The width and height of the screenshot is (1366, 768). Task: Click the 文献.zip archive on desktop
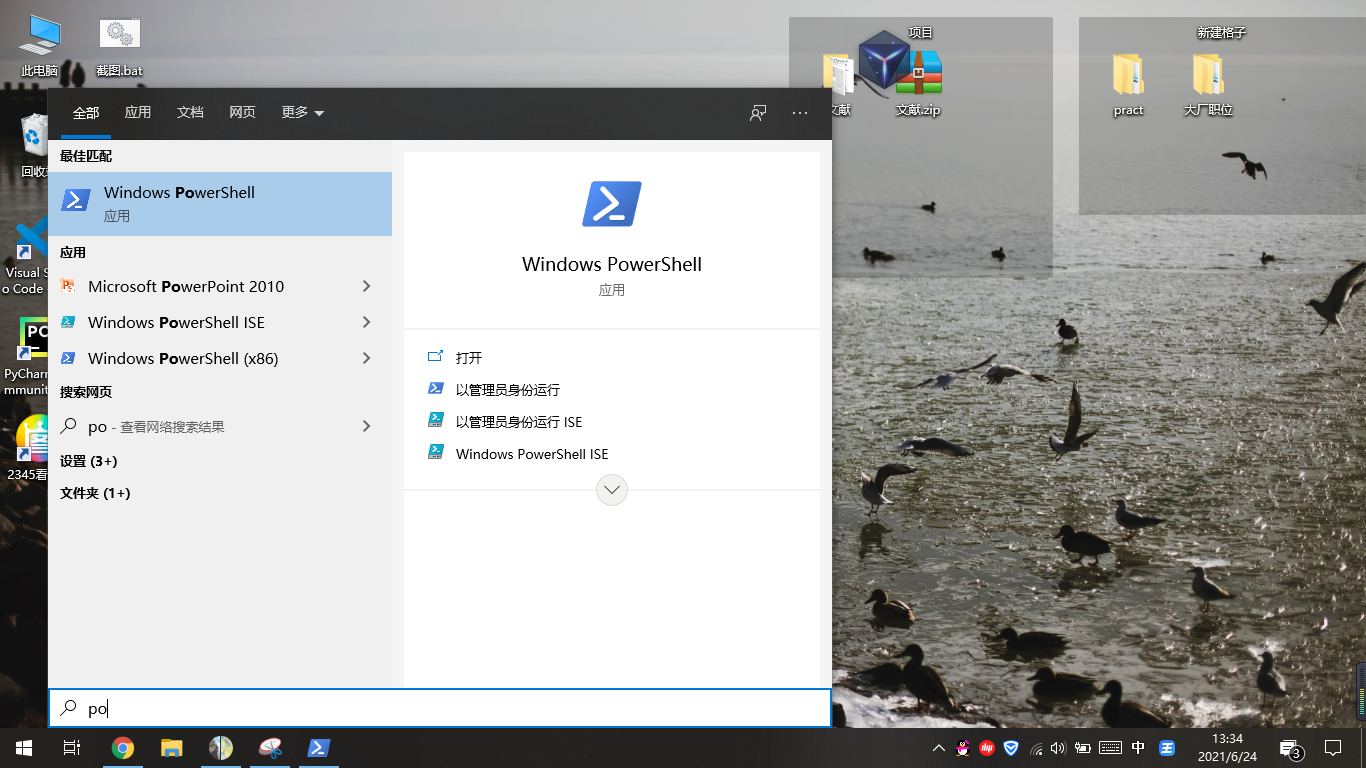pos(918,85)
